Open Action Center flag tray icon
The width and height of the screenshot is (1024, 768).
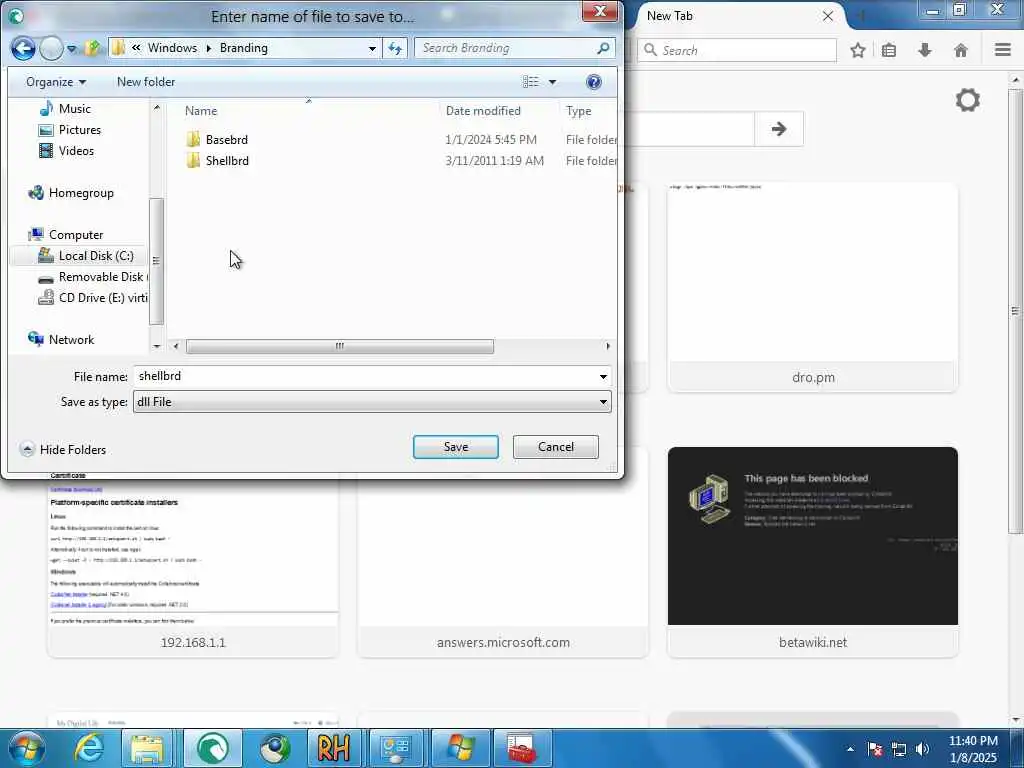(x=874, y=749)
